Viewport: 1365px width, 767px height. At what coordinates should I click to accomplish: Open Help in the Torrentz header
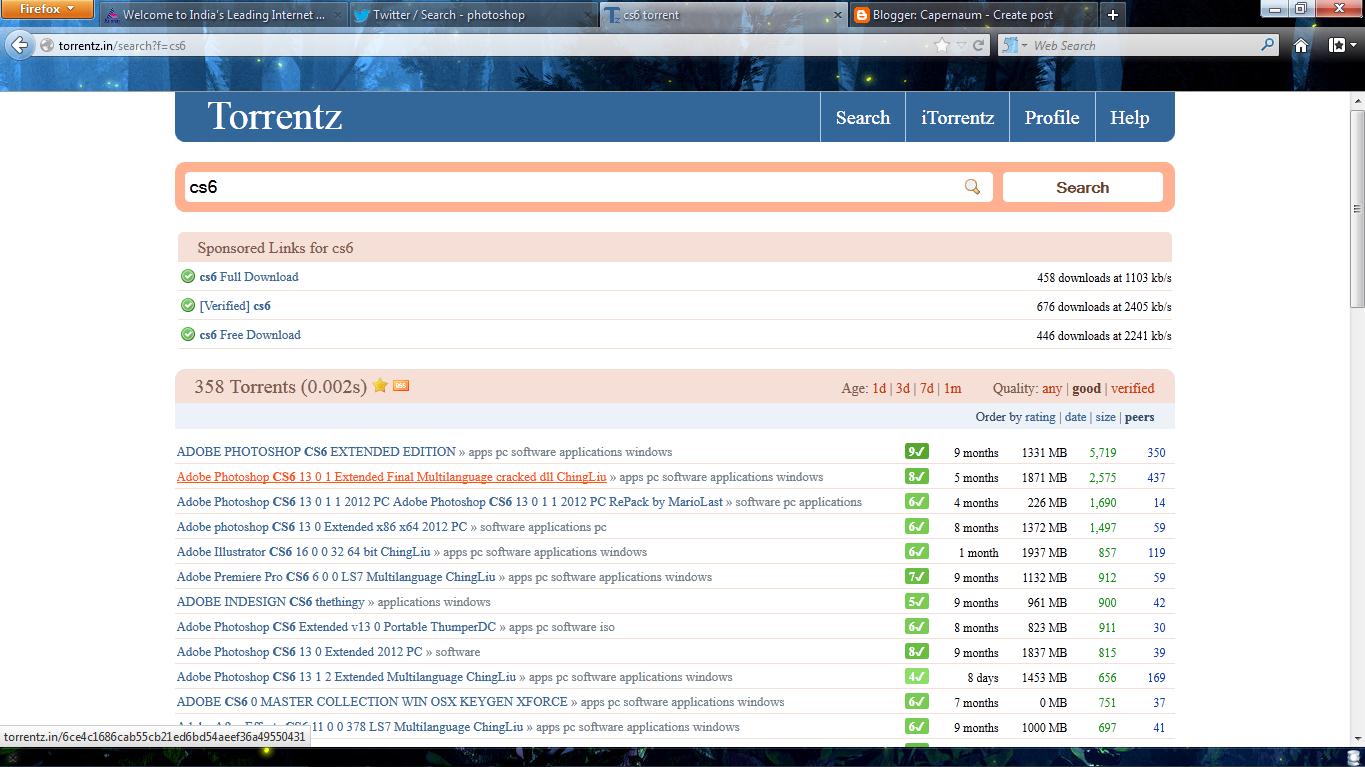[1129, 117]
